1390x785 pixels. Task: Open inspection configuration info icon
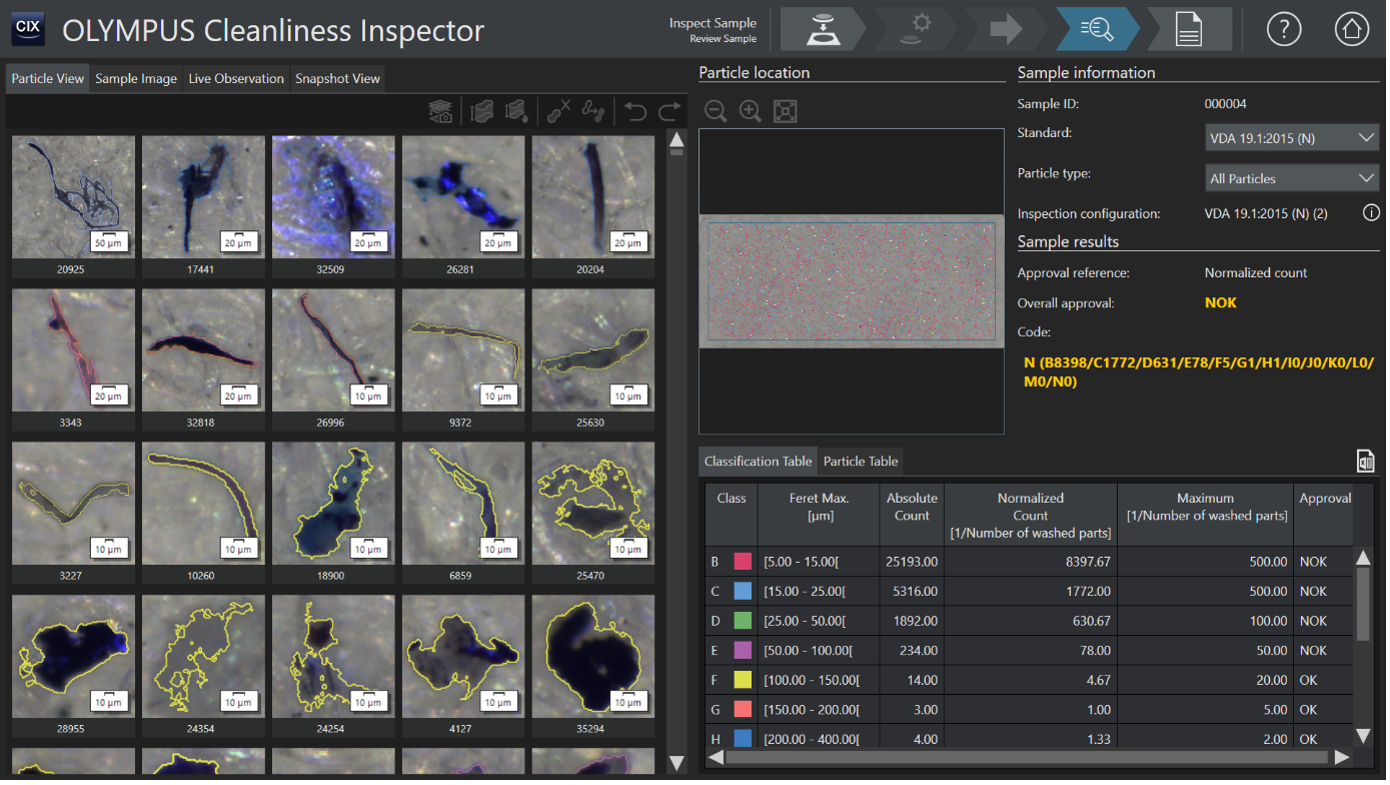pos(1371,213)
